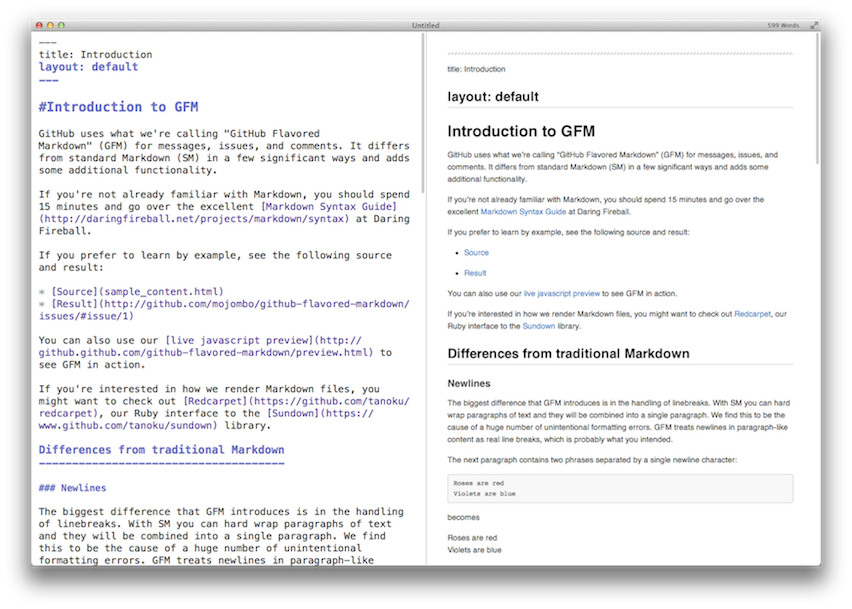Open the Sundown link in preview
The width and height of the screenshot is (852, 609).
[x=538, y=326]
